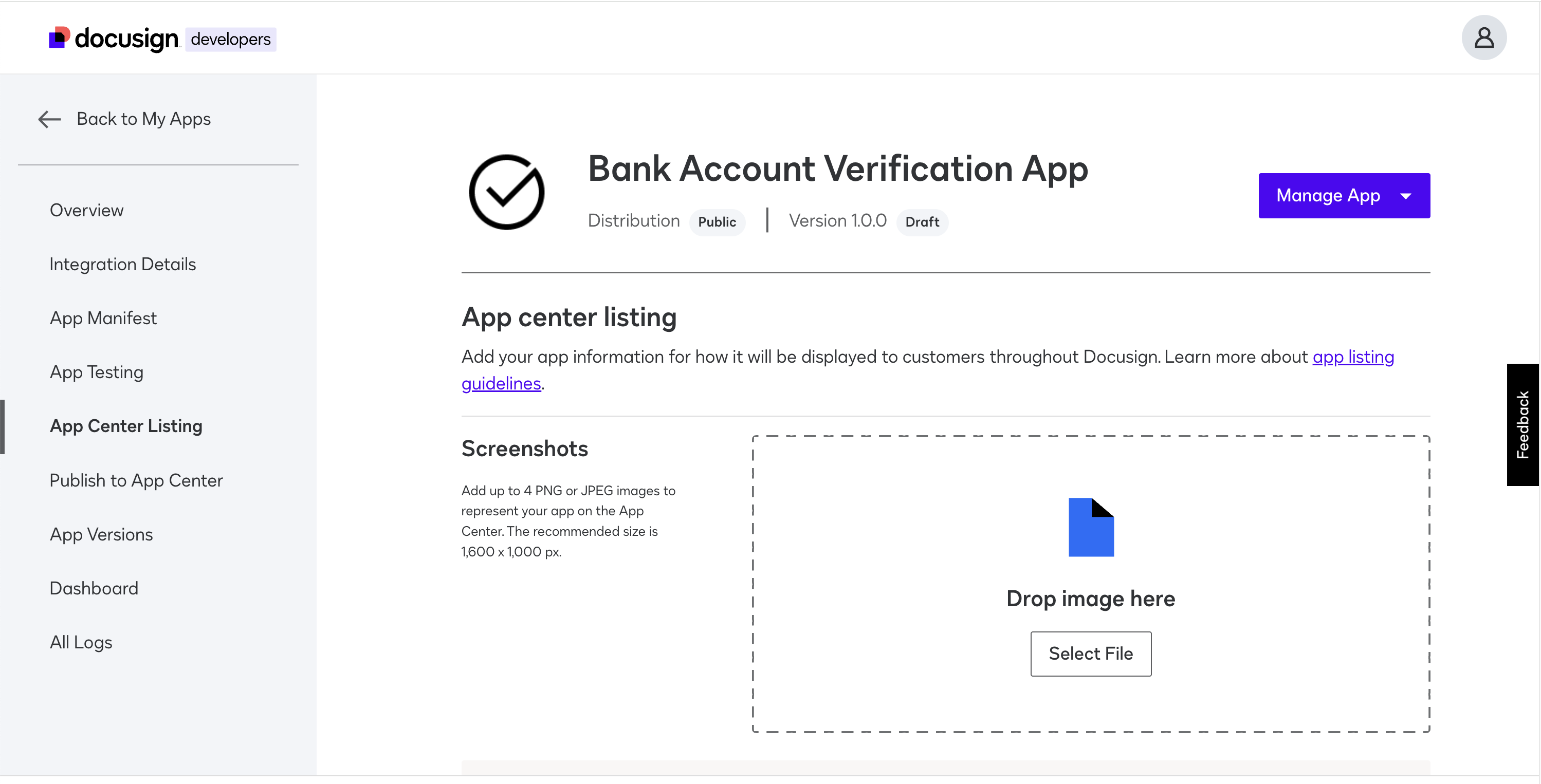Open All Logs page

coord(81,642)
